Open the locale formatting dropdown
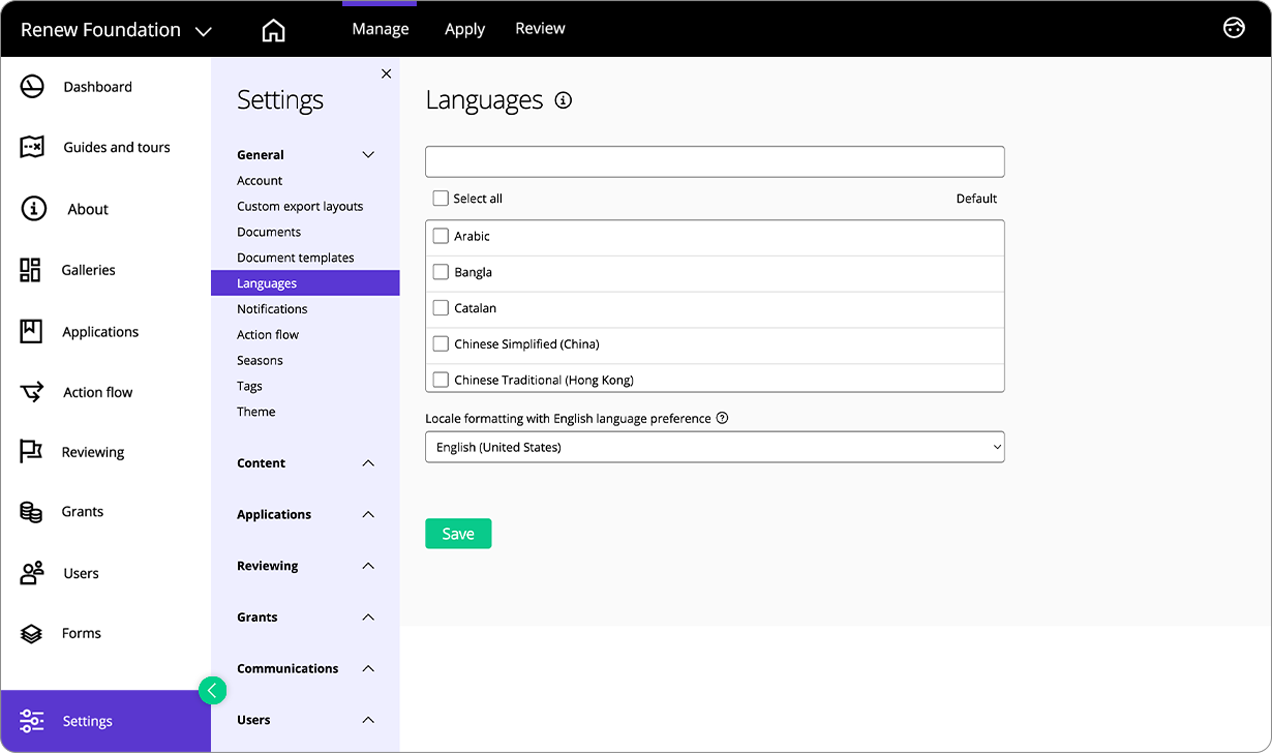1272x753 pixels. (714, 447)
